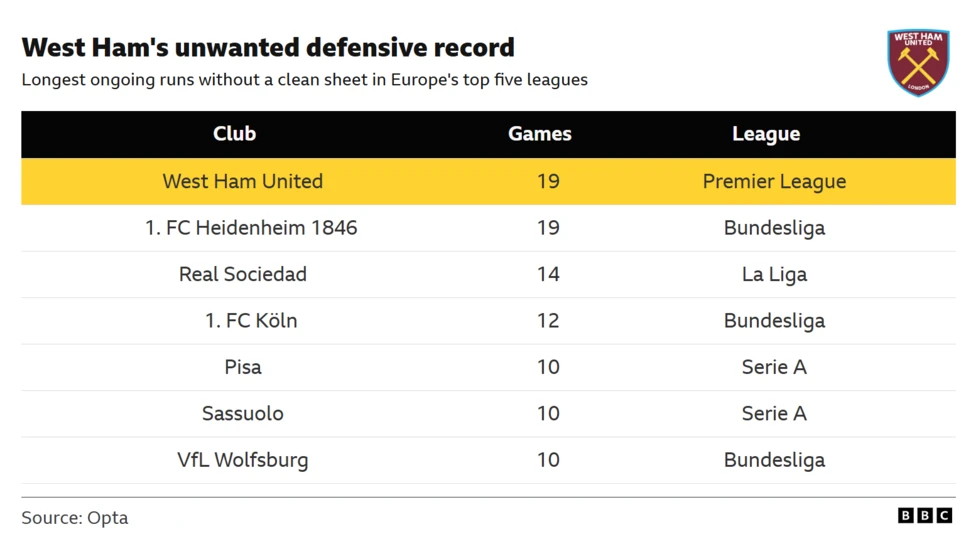Click the Pisa club name
This screenshot has height=554, width=976.
(243, 367)
